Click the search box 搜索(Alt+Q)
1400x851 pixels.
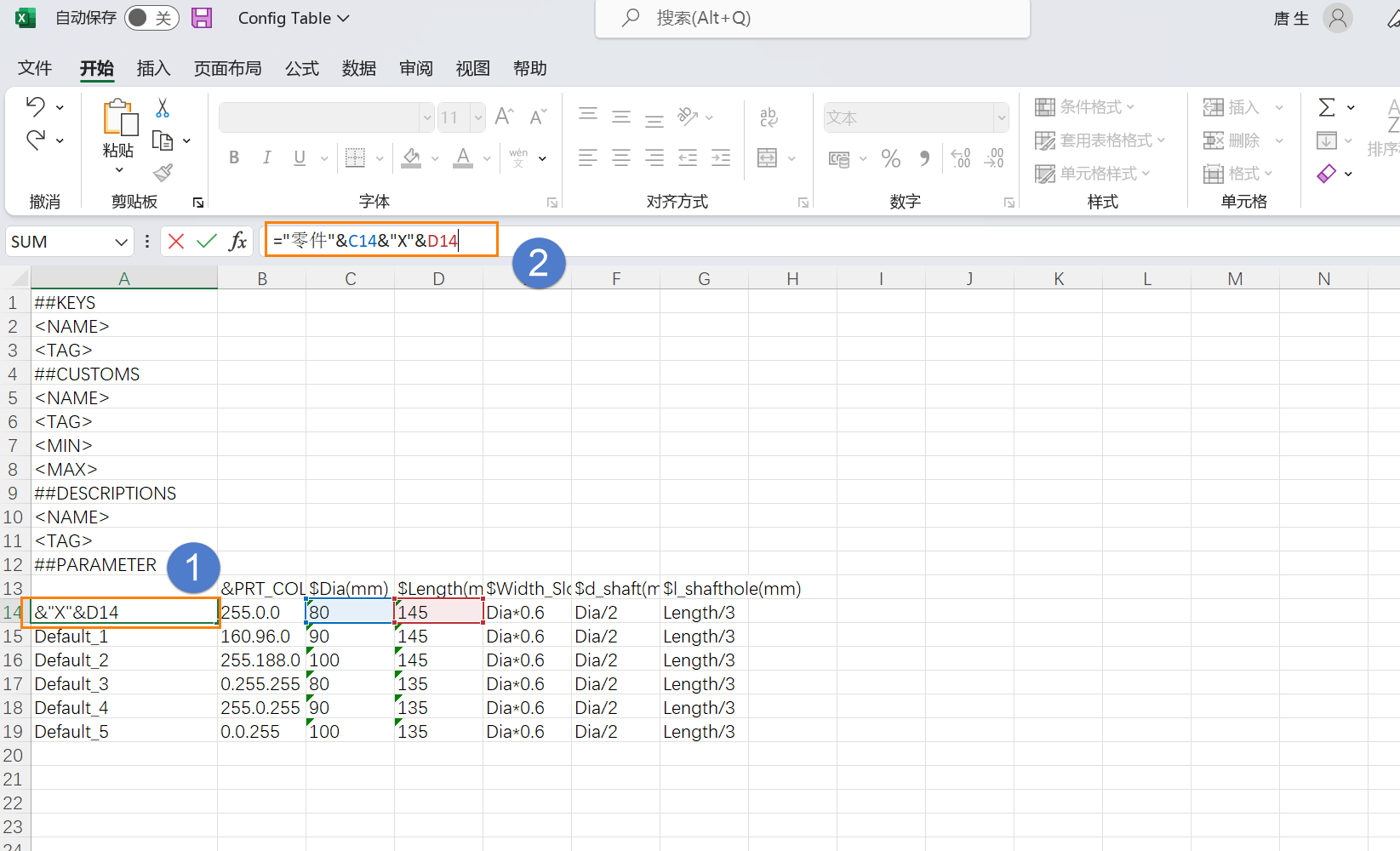point(813,18)
